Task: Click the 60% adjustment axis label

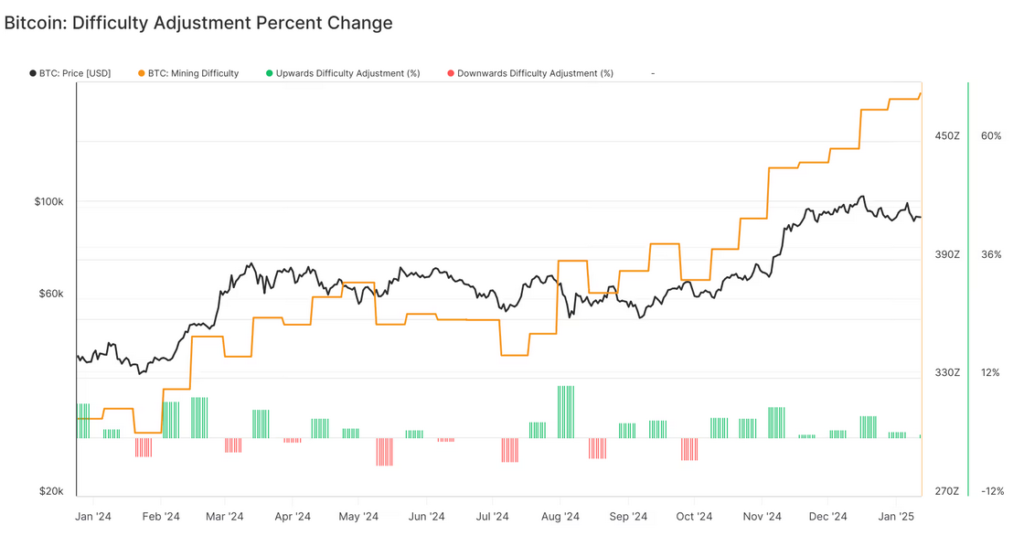Action: click(x=991, y=136)
